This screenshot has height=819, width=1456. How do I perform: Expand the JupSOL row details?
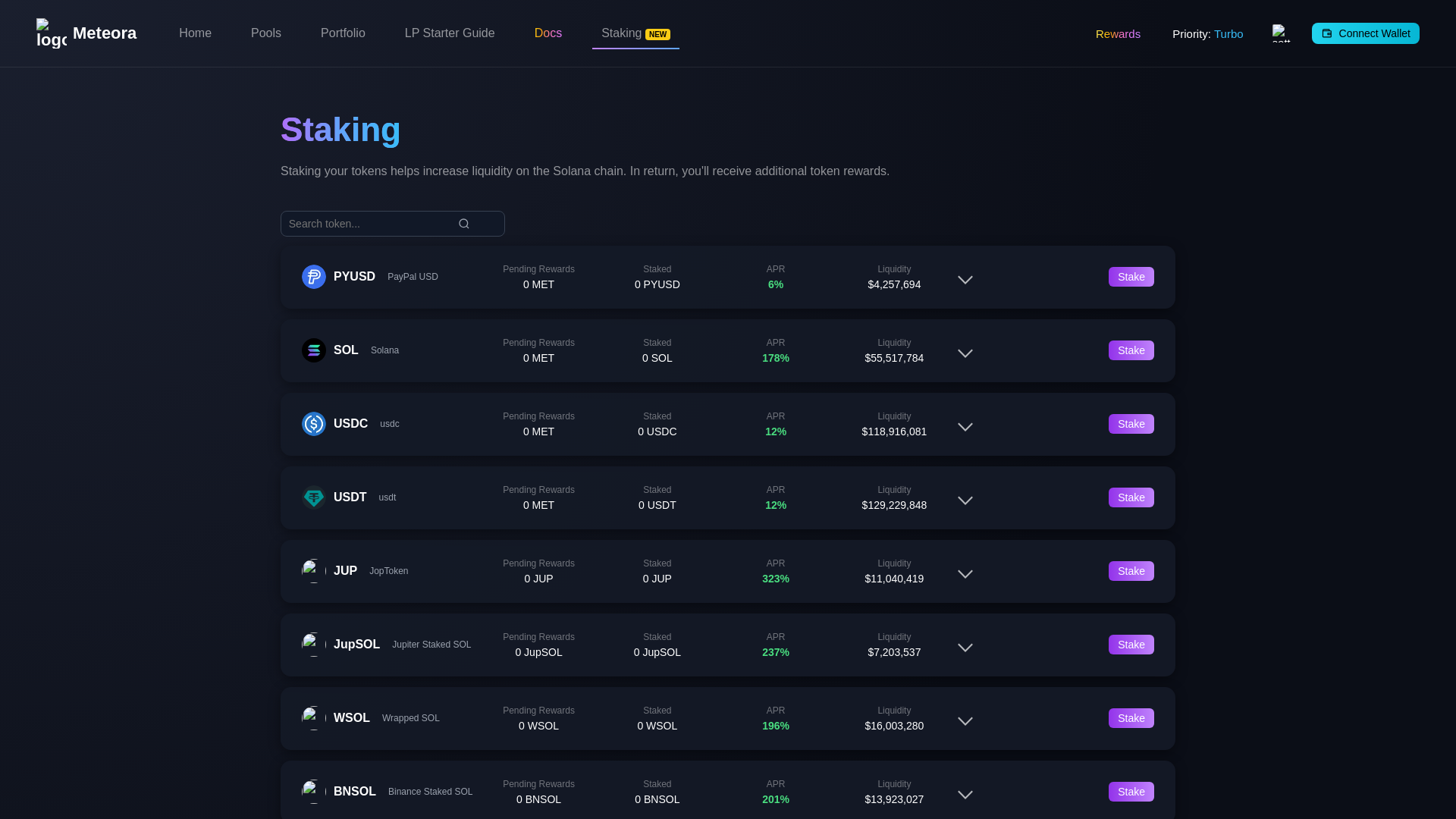(x=965, y=648)
